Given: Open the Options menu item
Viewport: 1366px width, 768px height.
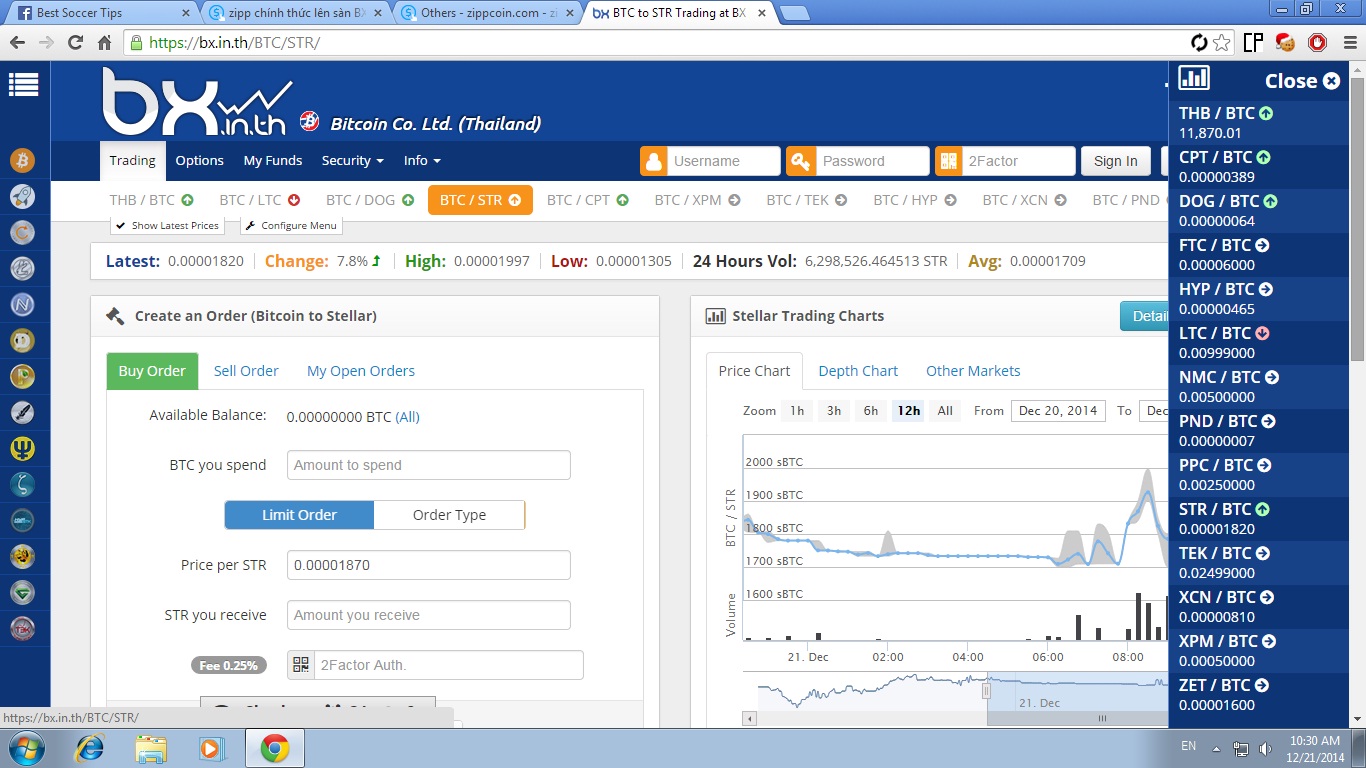Looking at the screenshot, I should pyautogui.click(x=200, y=160).
